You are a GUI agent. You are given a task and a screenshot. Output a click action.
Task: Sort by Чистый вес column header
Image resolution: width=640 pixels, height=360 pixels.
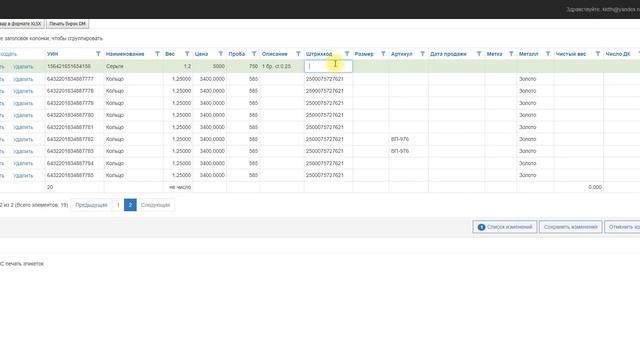(x=571, y=54)
